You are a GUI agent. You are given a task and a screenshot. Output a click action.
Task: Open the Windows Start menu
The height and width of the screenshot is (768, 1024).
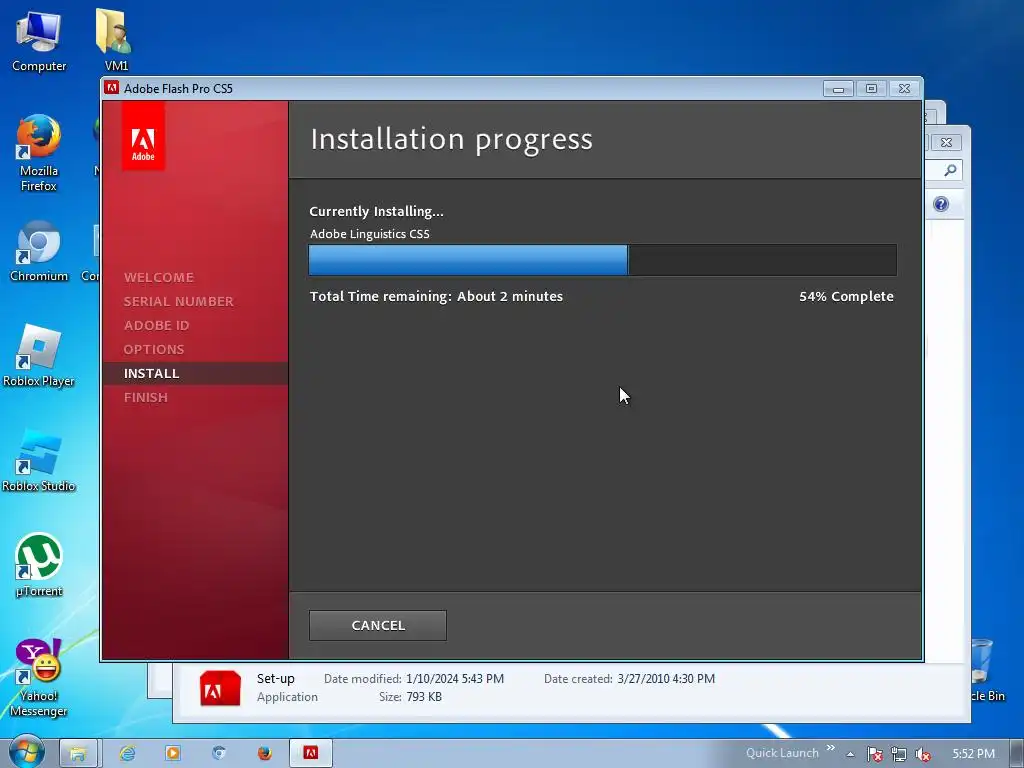26,752
